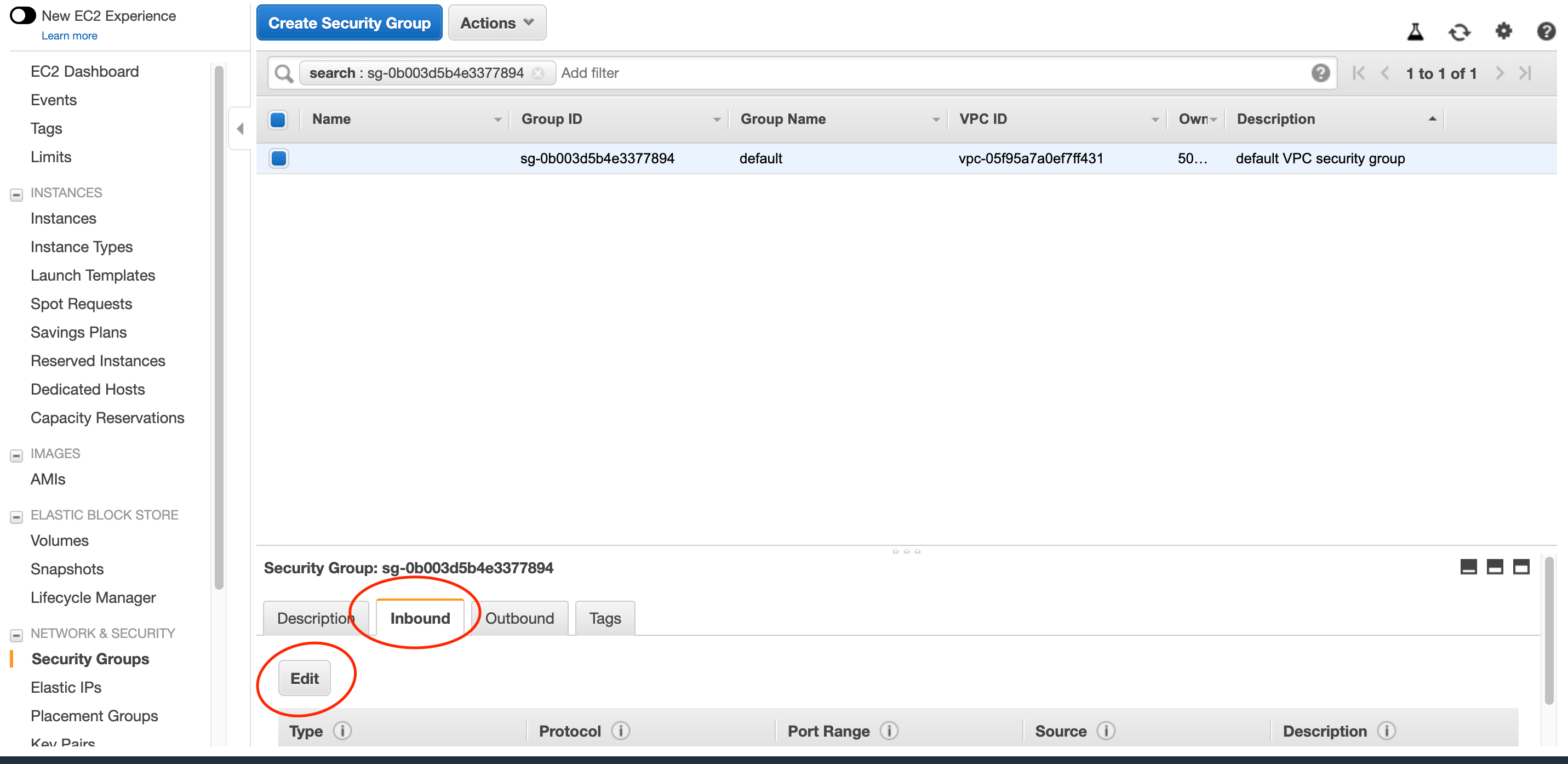This screenshot has width=1568, height=764.
Task: Switch to the Tags tab
Action: click(x=605, y=617)
